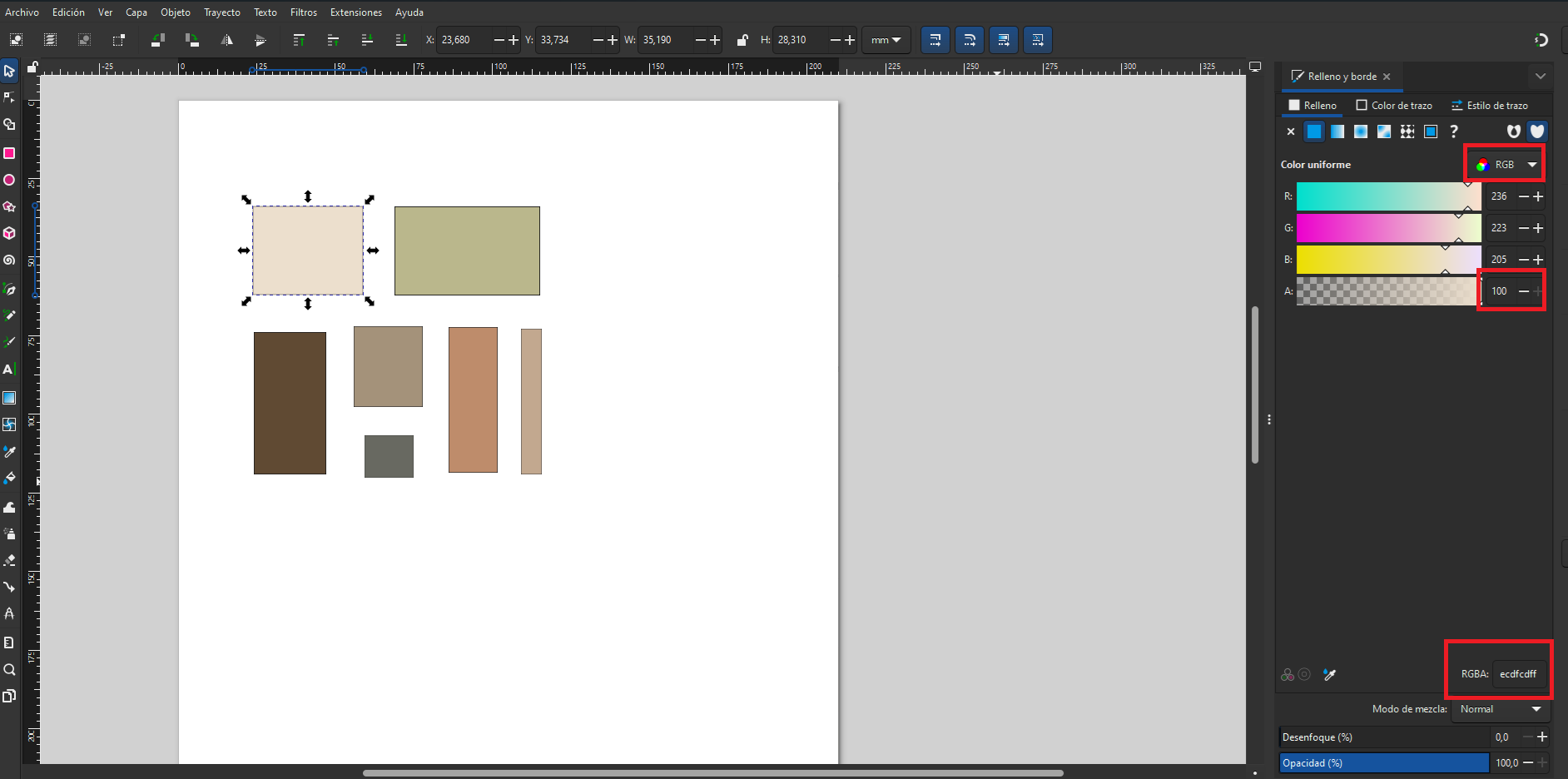Select the Ellipse tool in the toolbox
Image resolution: width=1568 pixels, height=779 pixels.
[9, 180]
